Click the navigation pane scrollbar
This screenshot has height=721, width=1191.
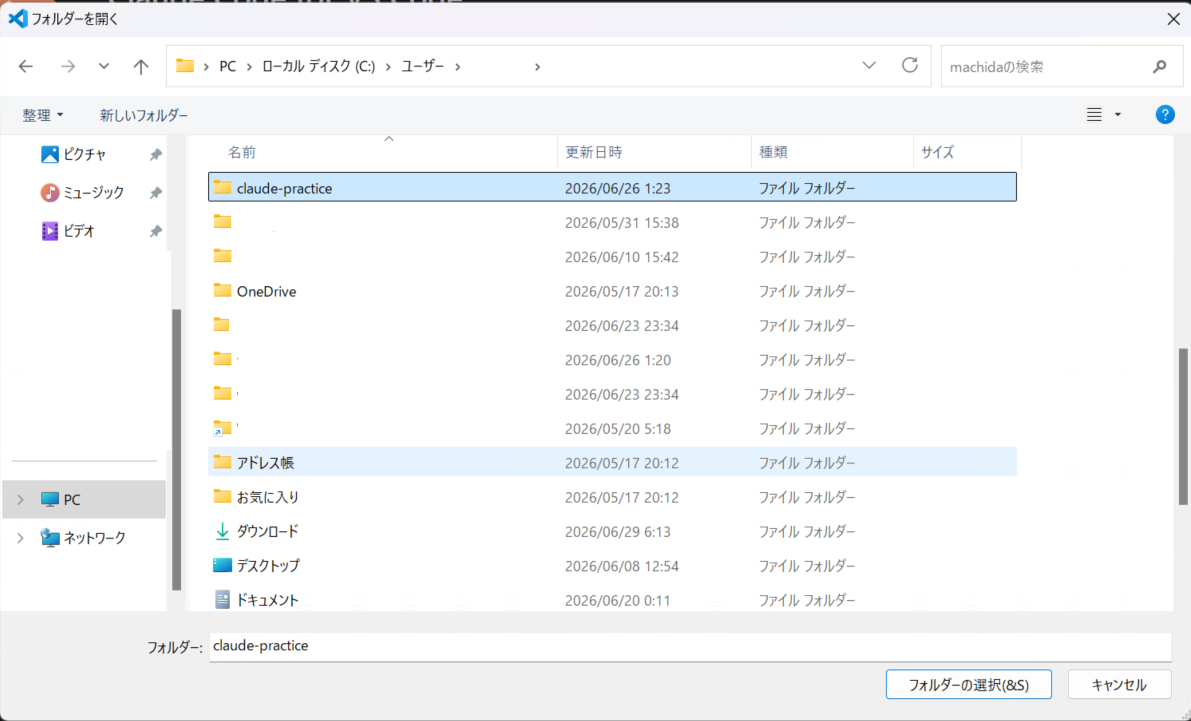point(176,448)
